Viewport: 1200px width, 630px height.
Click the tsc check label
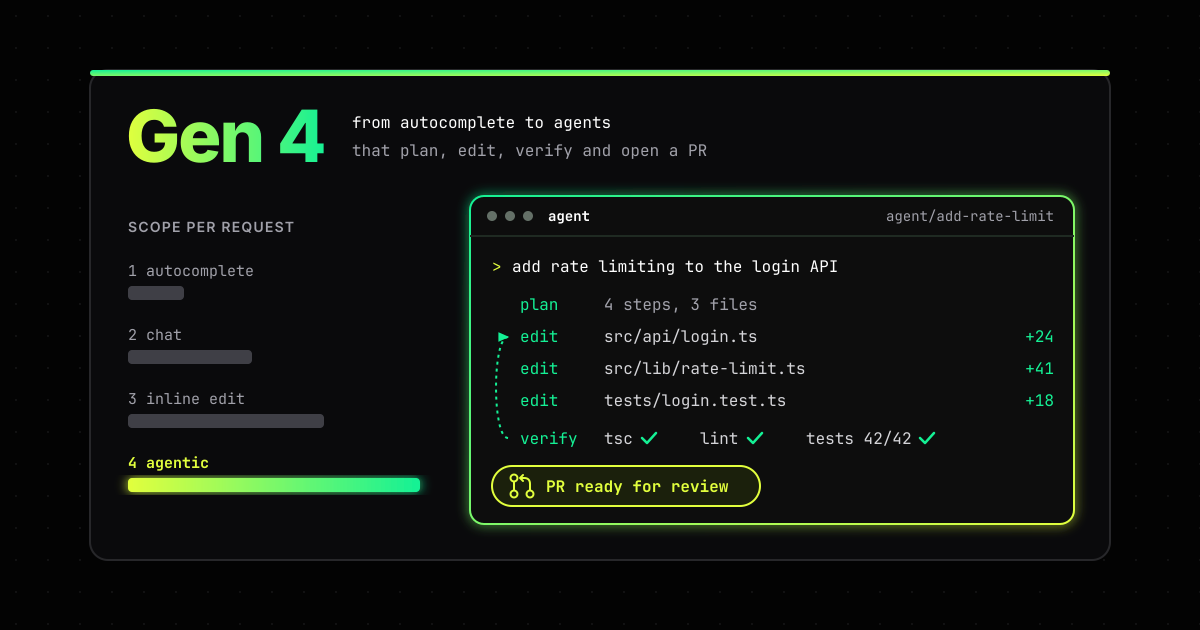618,439
